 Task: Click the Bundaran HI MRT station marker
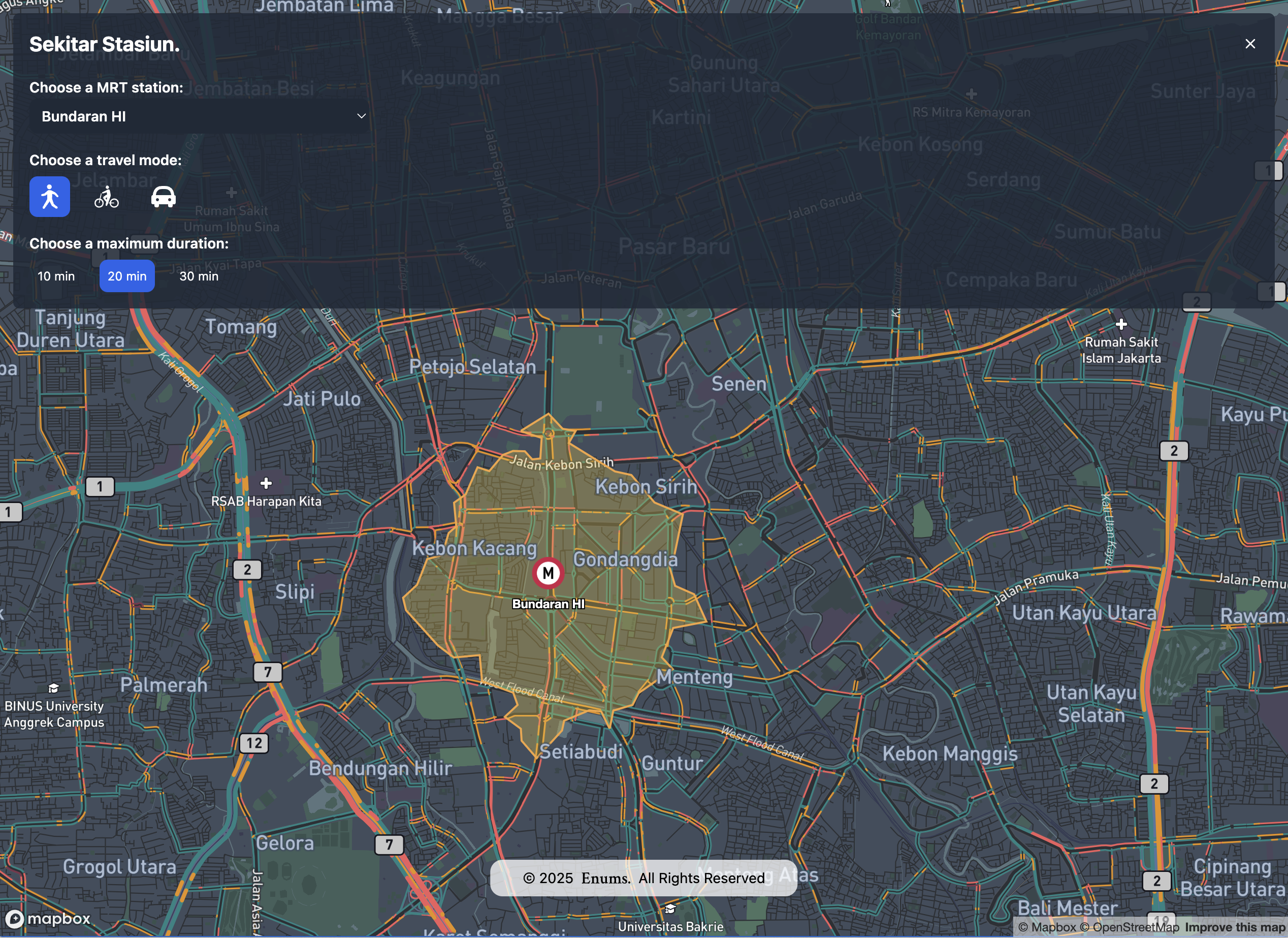click(548, 573)
